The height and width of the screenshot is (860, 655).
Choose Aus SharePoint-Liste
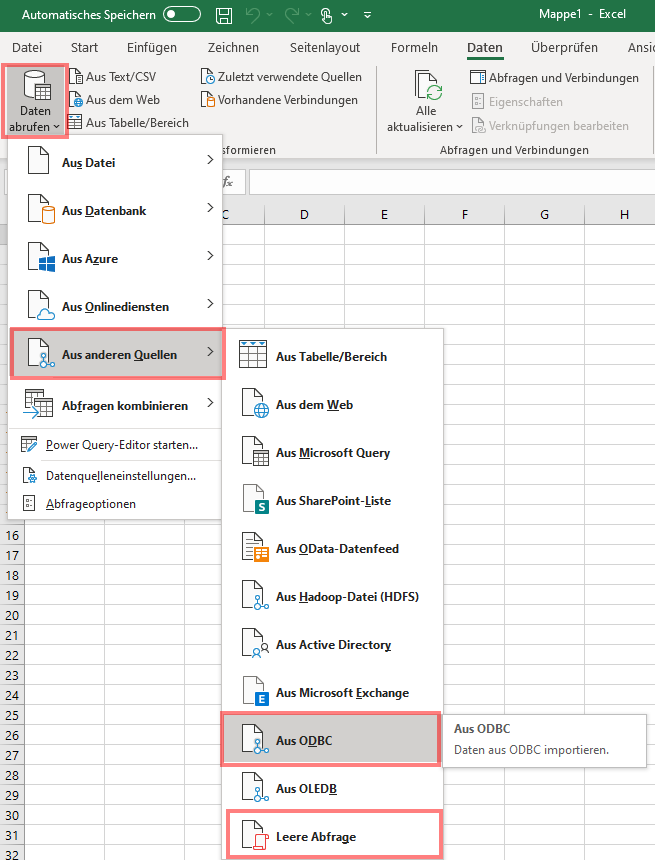coord(332,501)
